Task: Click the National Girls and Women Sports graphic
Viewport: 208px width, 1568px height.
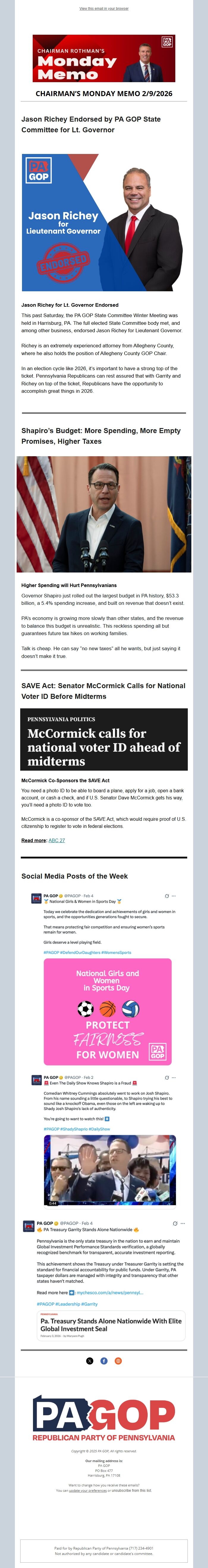Action: point(107,1012)
